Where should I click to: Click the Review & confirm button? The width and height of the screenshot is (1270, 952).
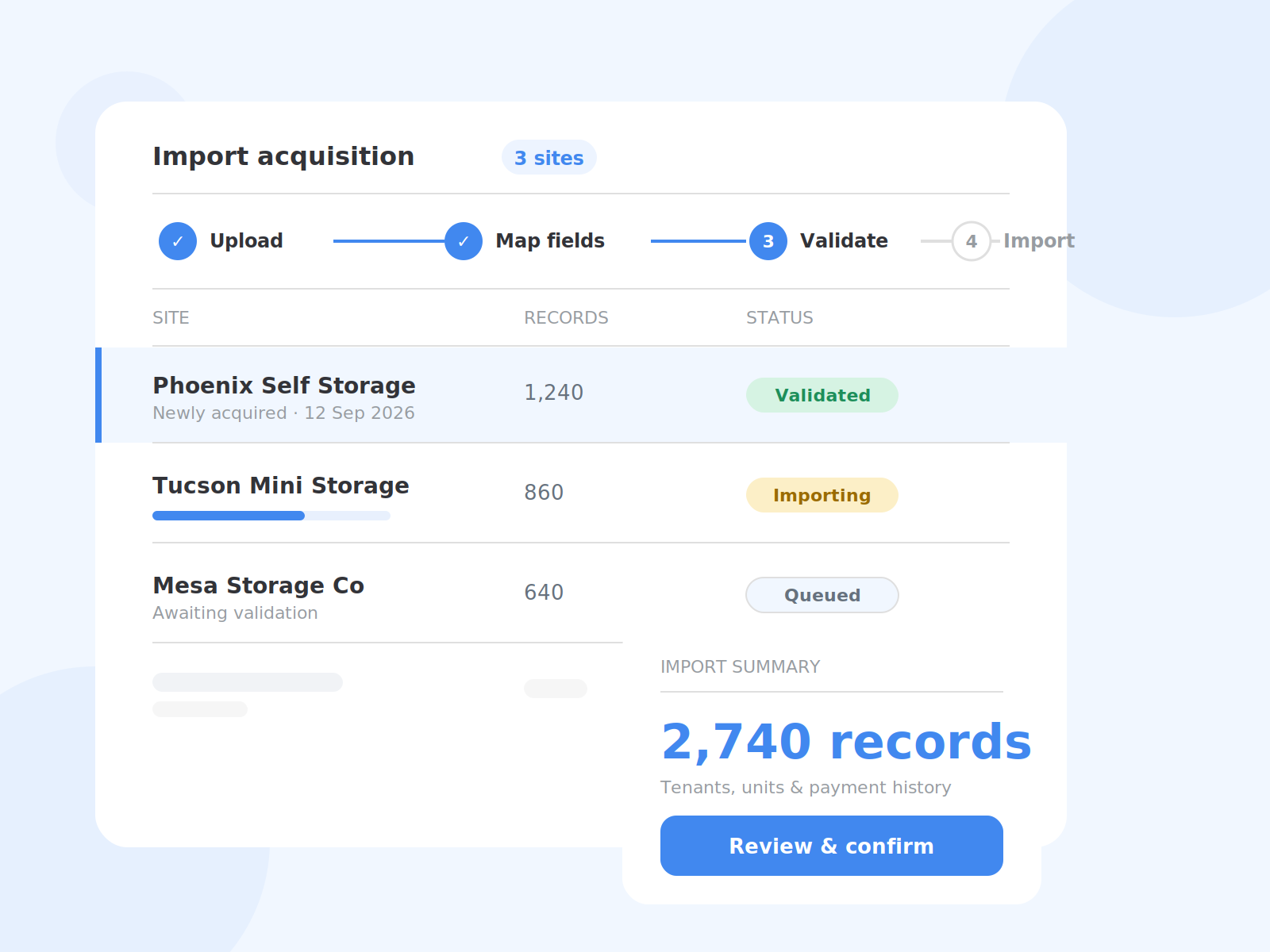[x=832, y=846]
